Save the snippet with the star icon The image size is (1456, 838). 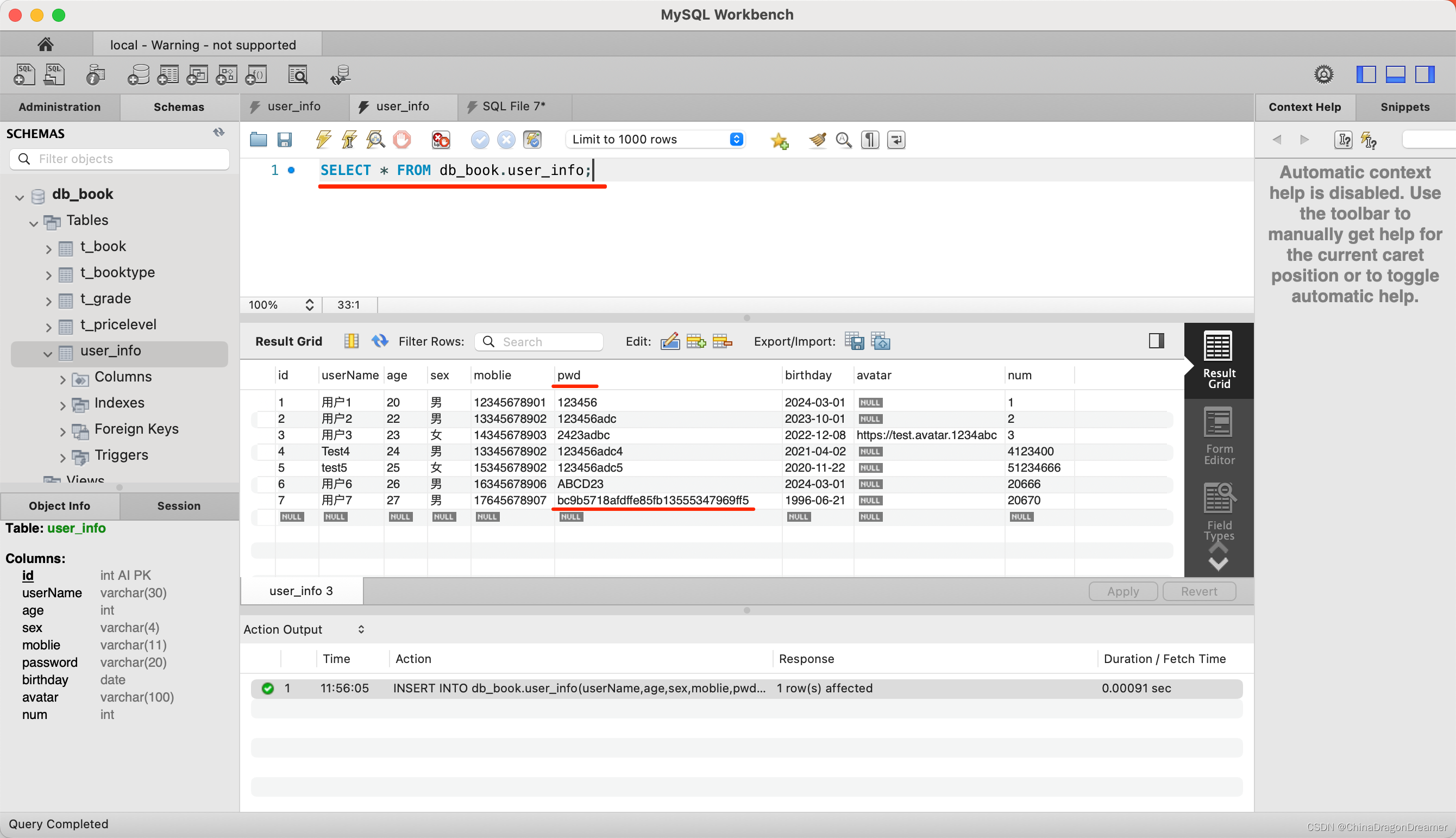pyautogui.click(x=780, y=140)
